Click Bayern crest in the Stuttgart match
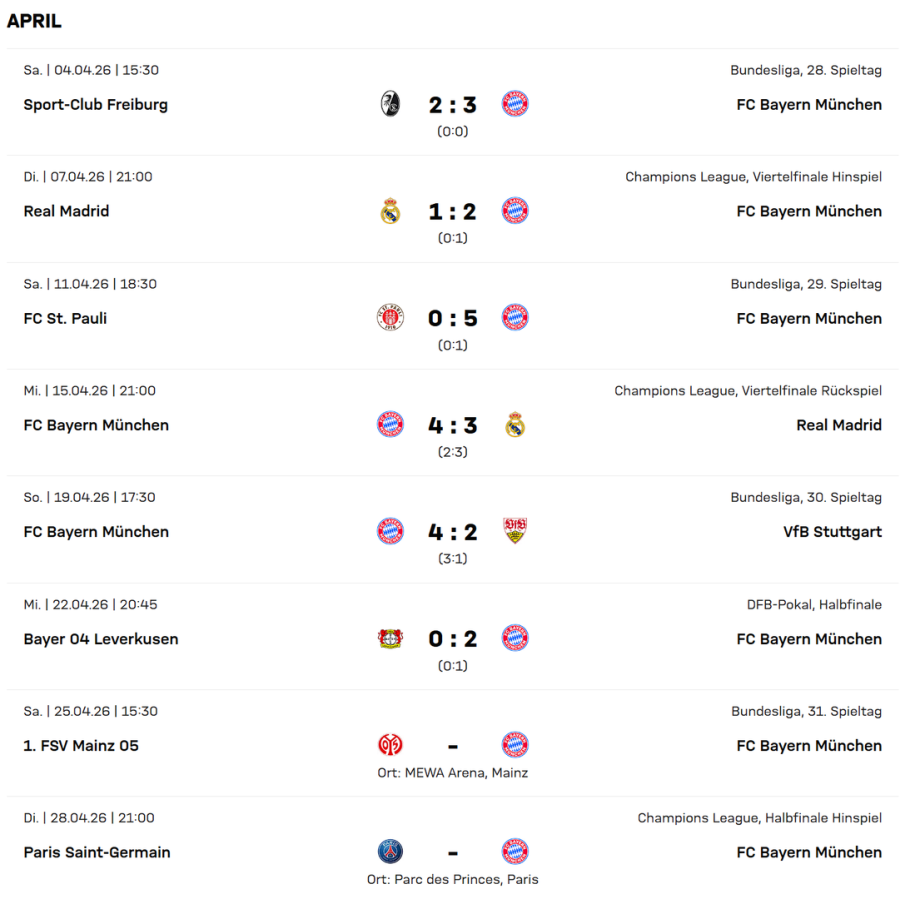Viewport: 900px width, 899px height. click(391, 532)
